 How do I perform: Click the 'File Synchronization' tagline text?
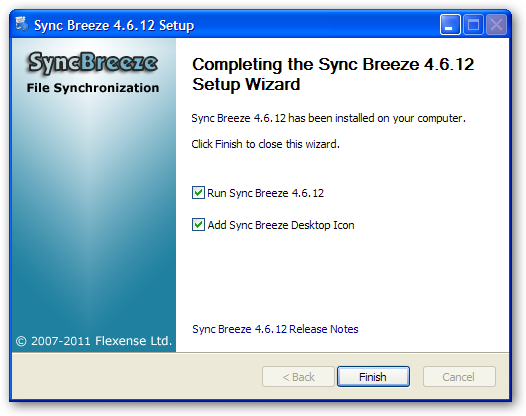pos(93,88)
